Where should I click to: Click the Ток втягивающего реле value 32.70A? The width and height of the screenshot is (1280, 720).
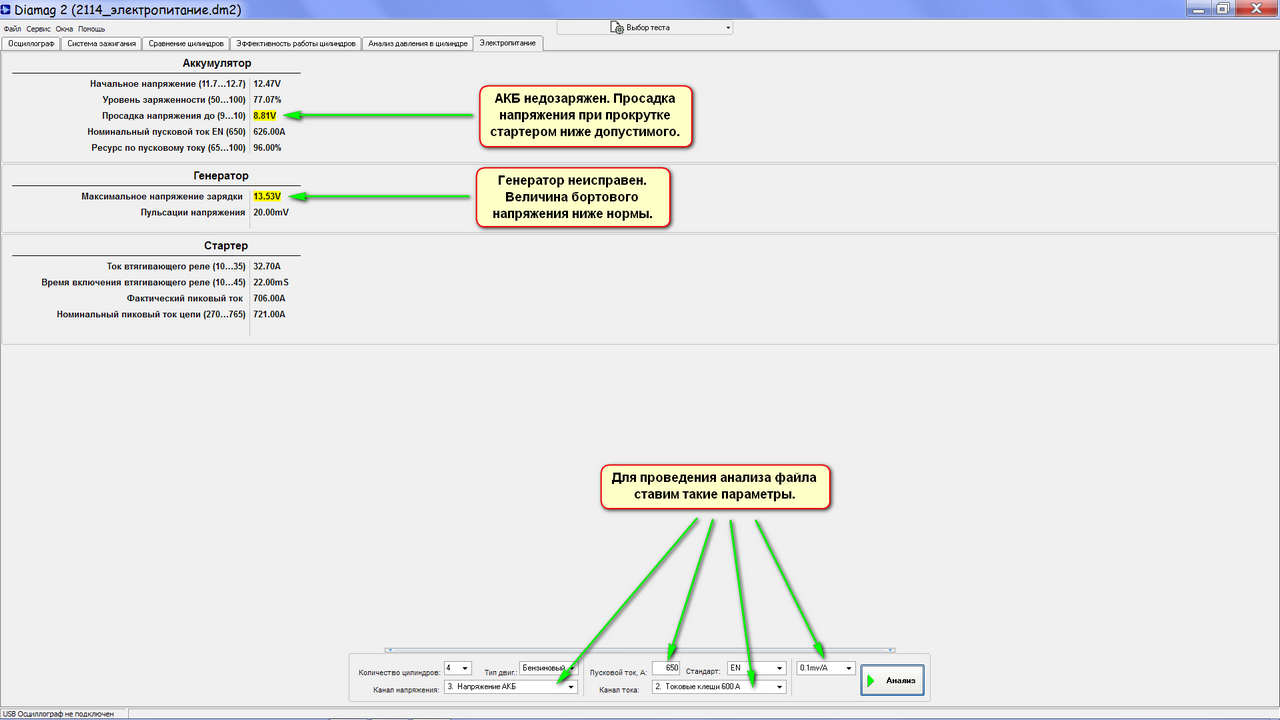[267, 267]
